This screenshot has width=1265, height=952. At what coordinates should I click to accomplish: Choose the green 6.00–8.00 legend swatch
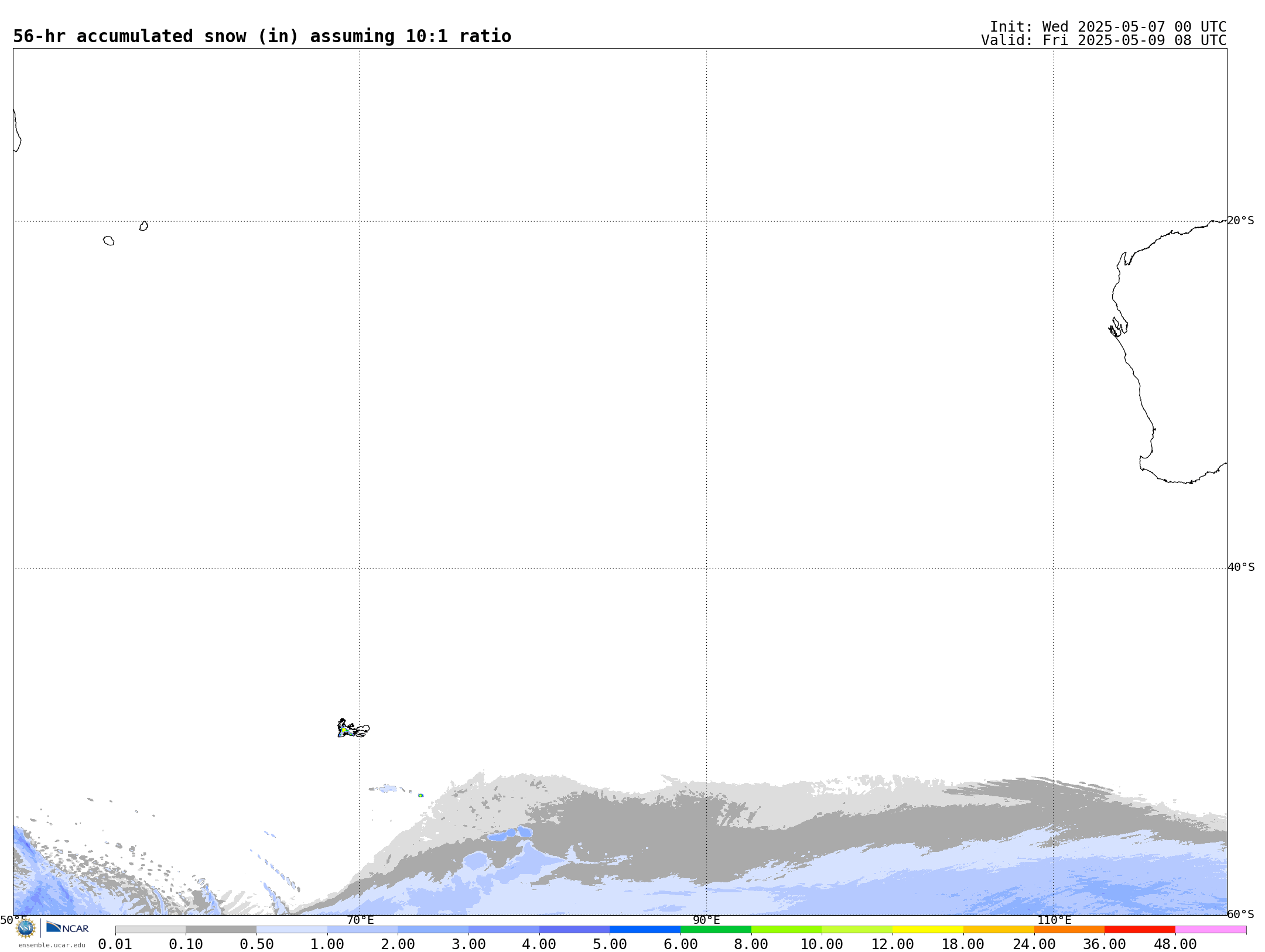tap(716, 930)
